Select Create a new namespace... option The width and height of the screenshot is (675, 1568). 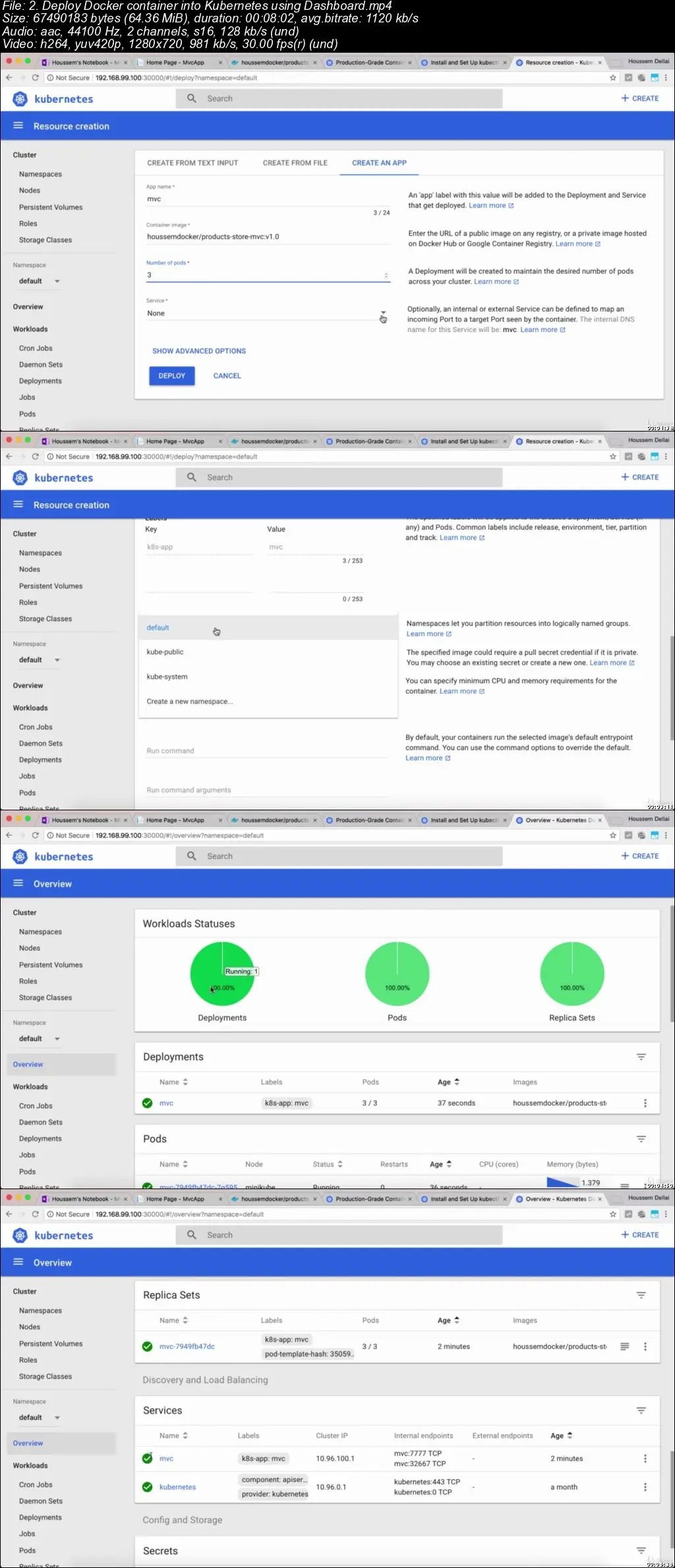268,702
